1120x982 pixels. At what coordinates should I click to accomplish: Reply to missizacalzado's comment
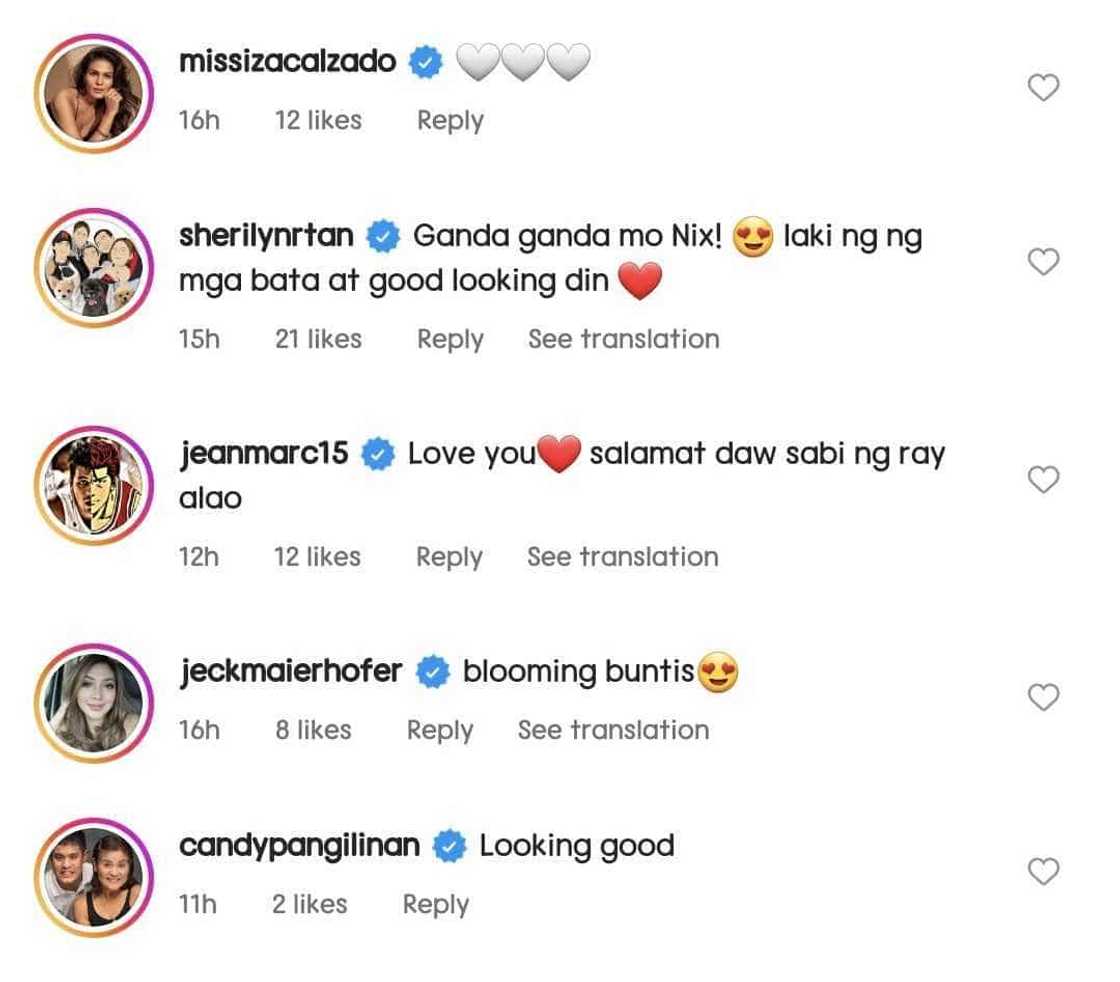450,121
